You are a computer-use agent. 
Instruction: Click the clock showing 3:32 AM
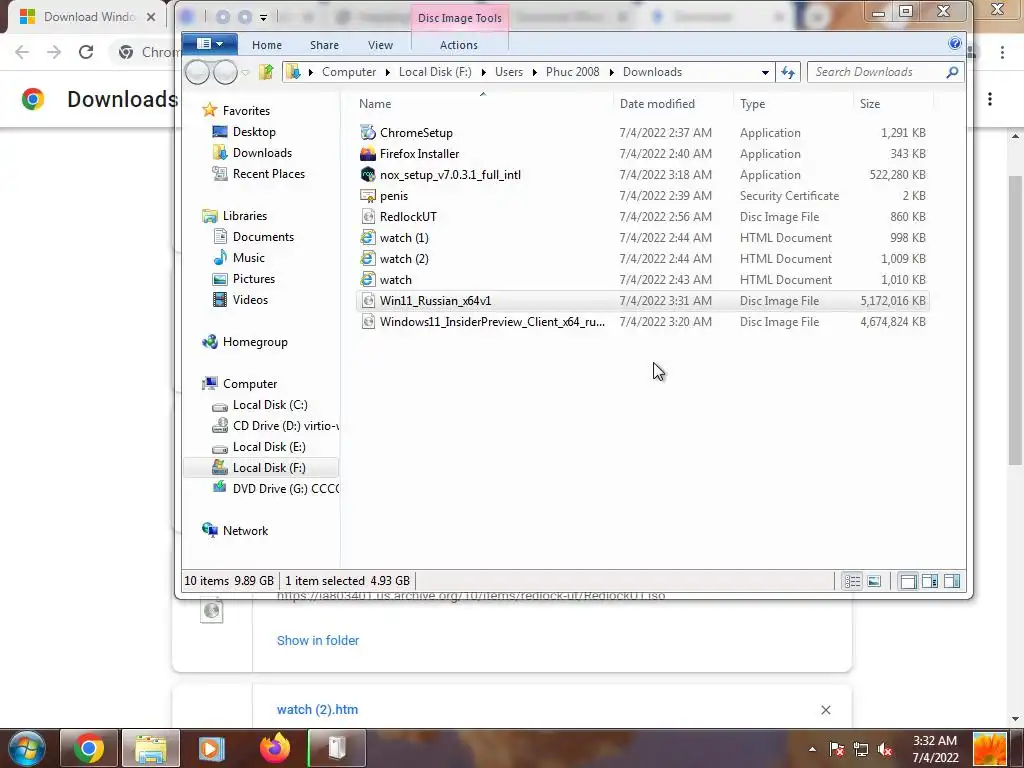pyautogui.click(x=935, y=741)
